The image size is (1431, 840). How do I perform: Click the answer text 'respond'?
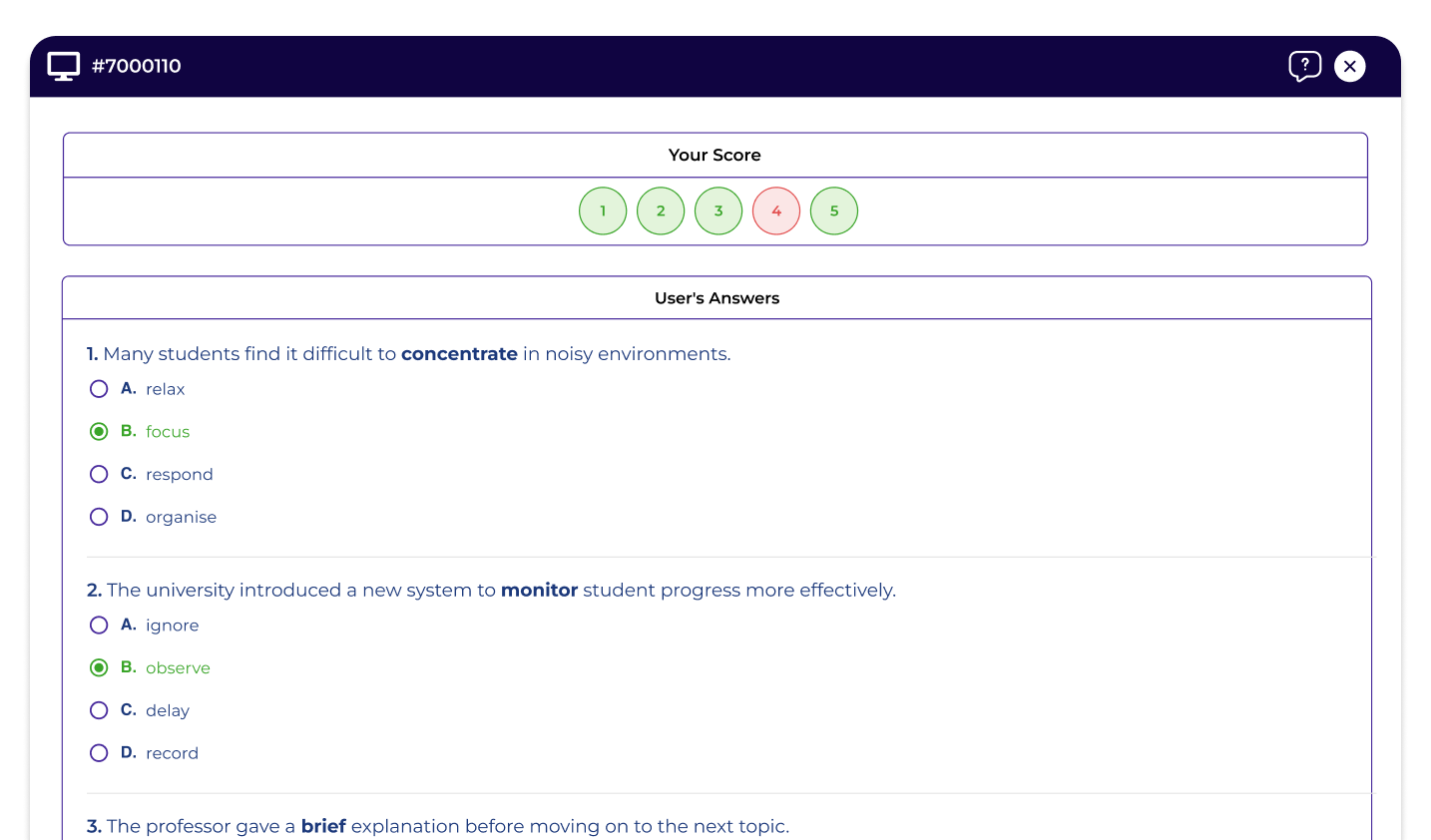pos(179,475)
